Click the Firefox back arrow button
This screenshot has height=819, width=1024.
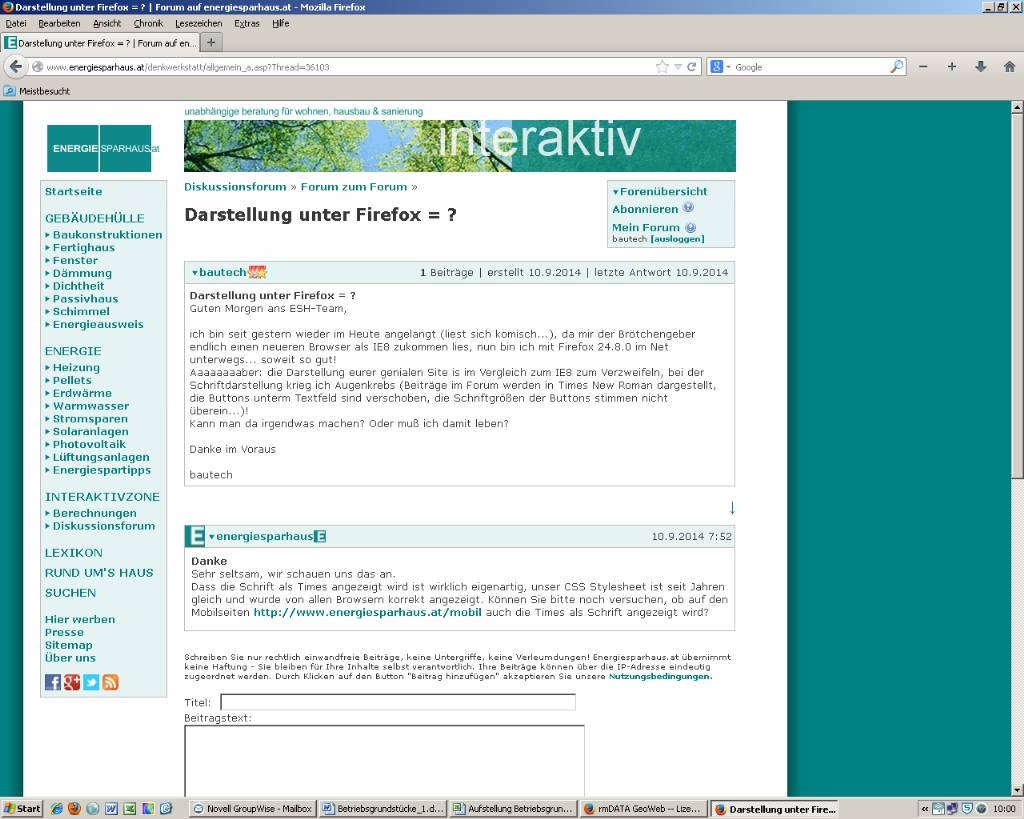pyautogui.click(x=16, y=67)
